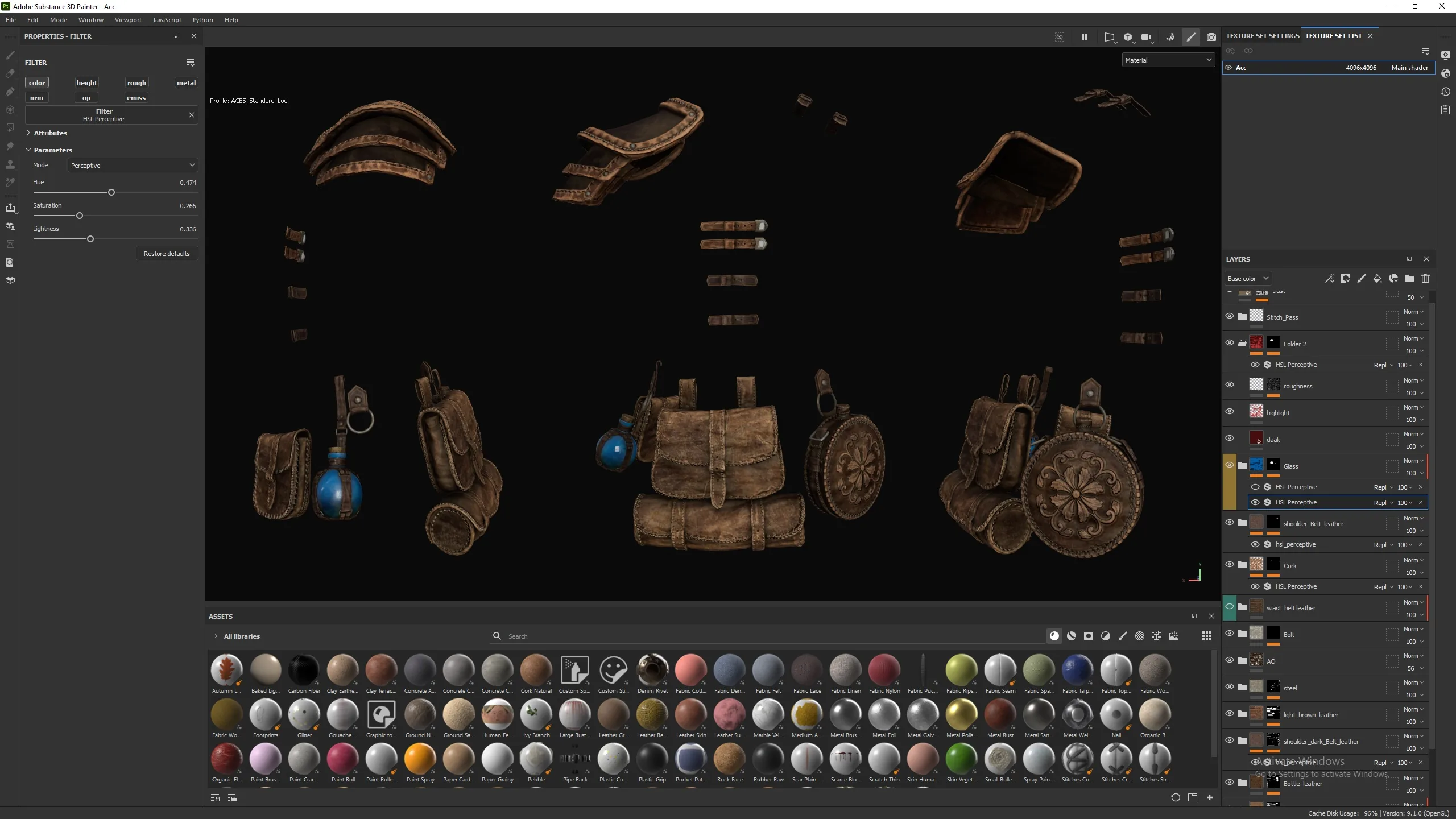Enable the rough channel button

click(x=136, y=83)
